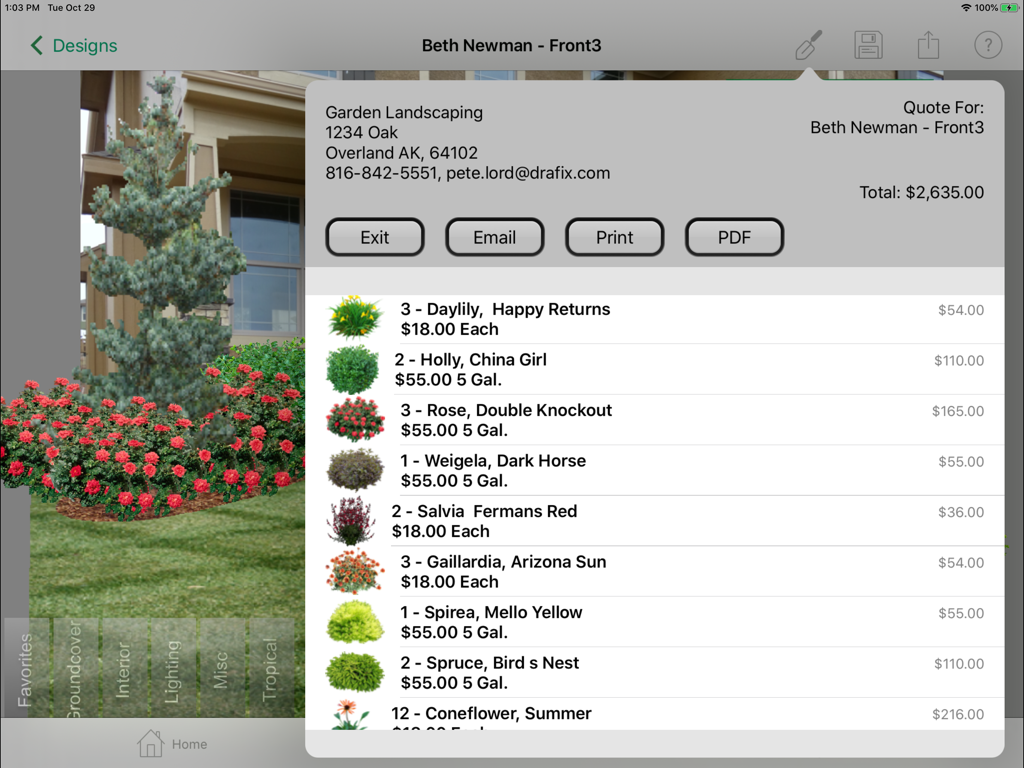
Task: Generate a PDF of the quote
Action: 735,237
